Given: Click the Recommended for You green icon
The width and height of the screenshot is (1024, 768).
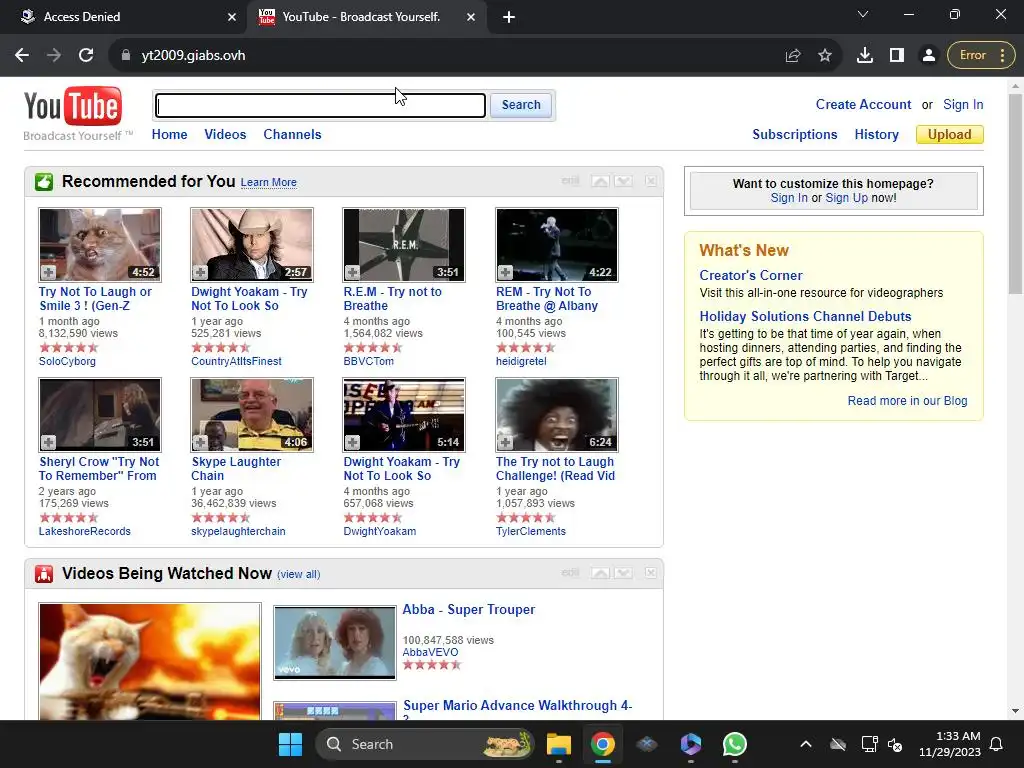Looking at the screenshot, I should click(x=44, y=182).
